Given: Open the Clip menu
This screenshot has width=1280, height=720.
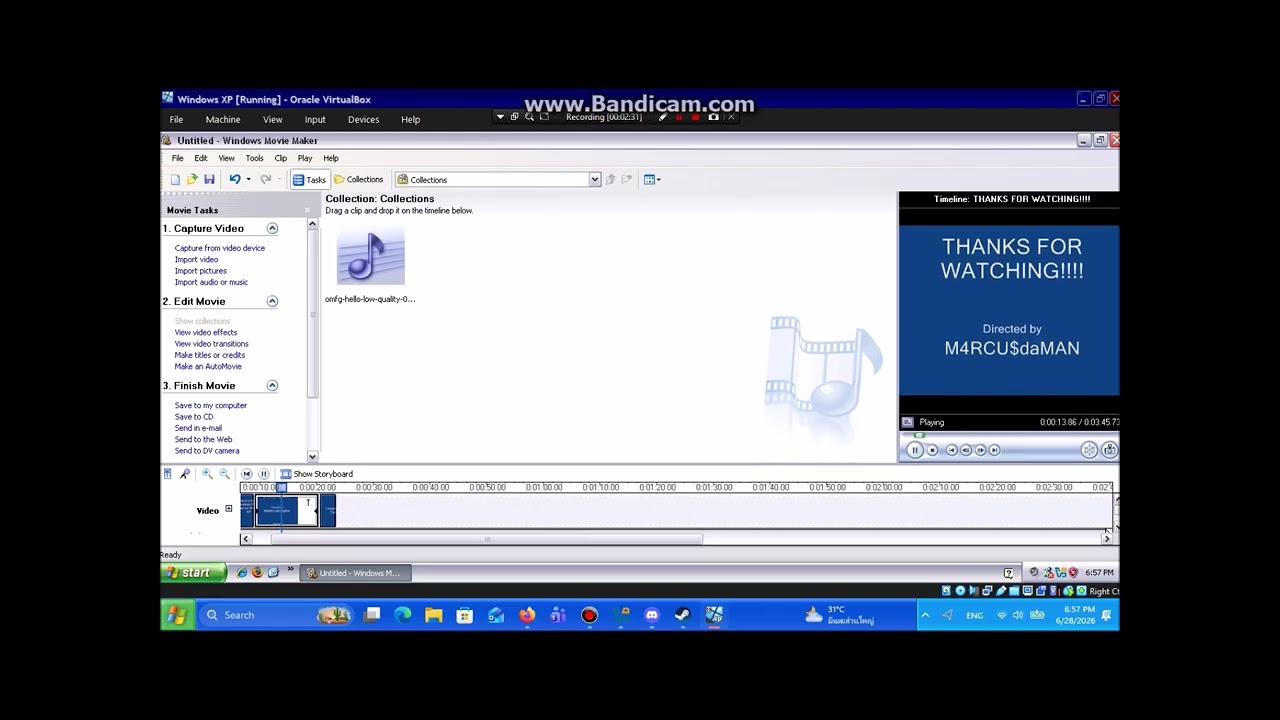Looking at the screenshot, I should [x=281, y=158].
